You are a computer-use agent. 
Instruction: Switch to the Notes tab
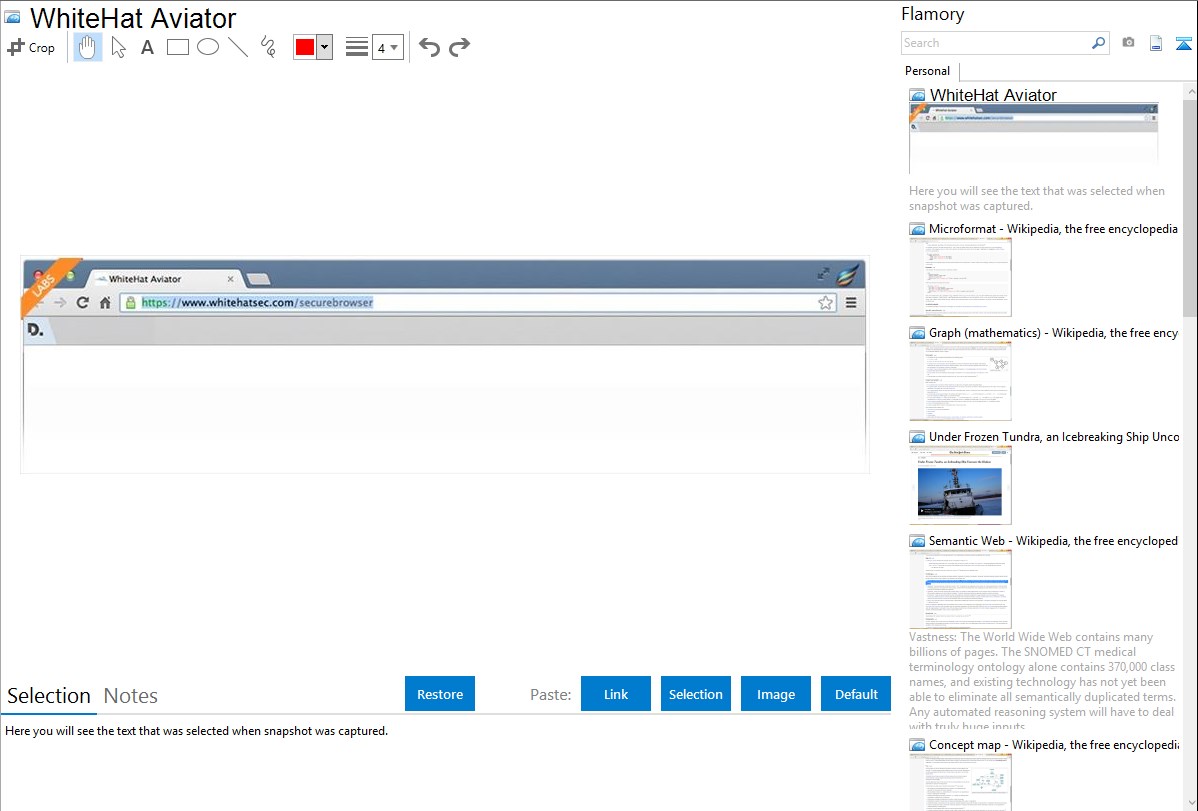pyautogui.click(x=131, y=696)
